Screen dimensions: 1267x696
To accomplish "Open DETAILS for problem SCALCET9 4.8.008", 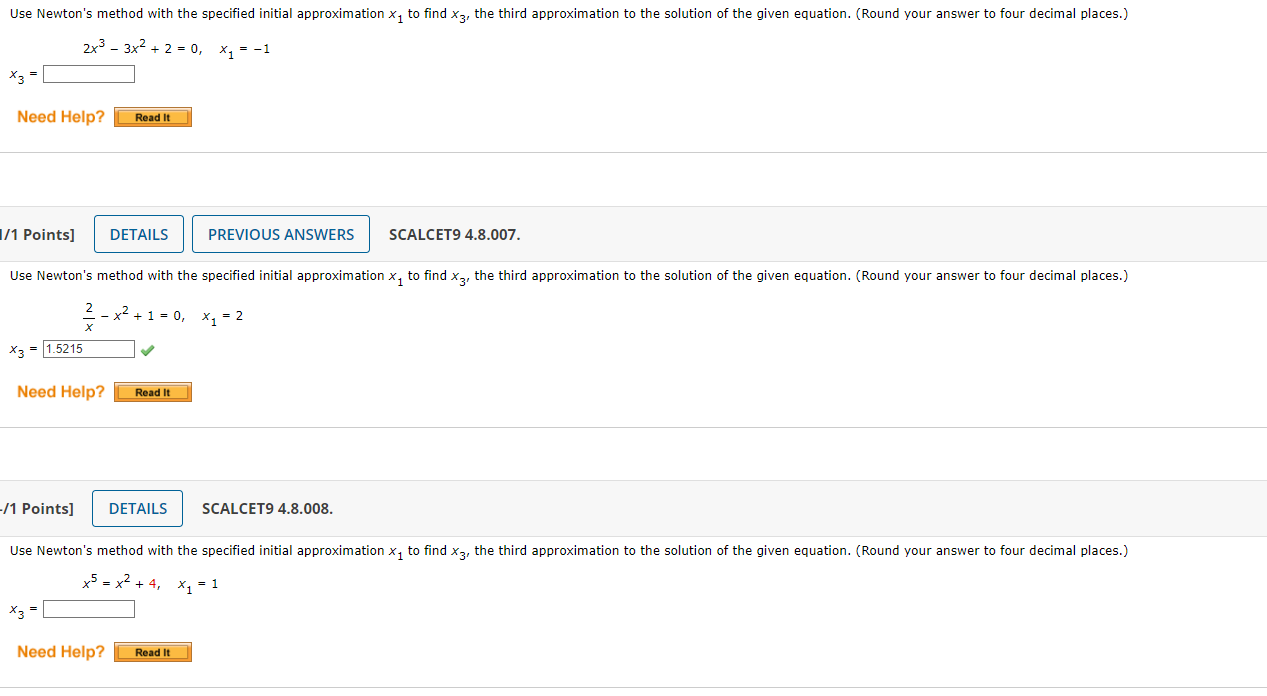I will click(x=137, y=508).
